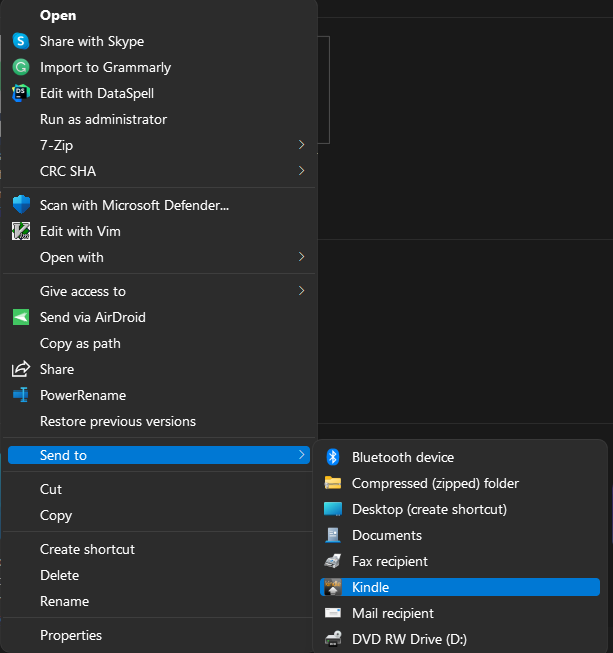This screenshot has width=613, height=653.
Task: Select the Send to entry
Action: tap(159, 455)
